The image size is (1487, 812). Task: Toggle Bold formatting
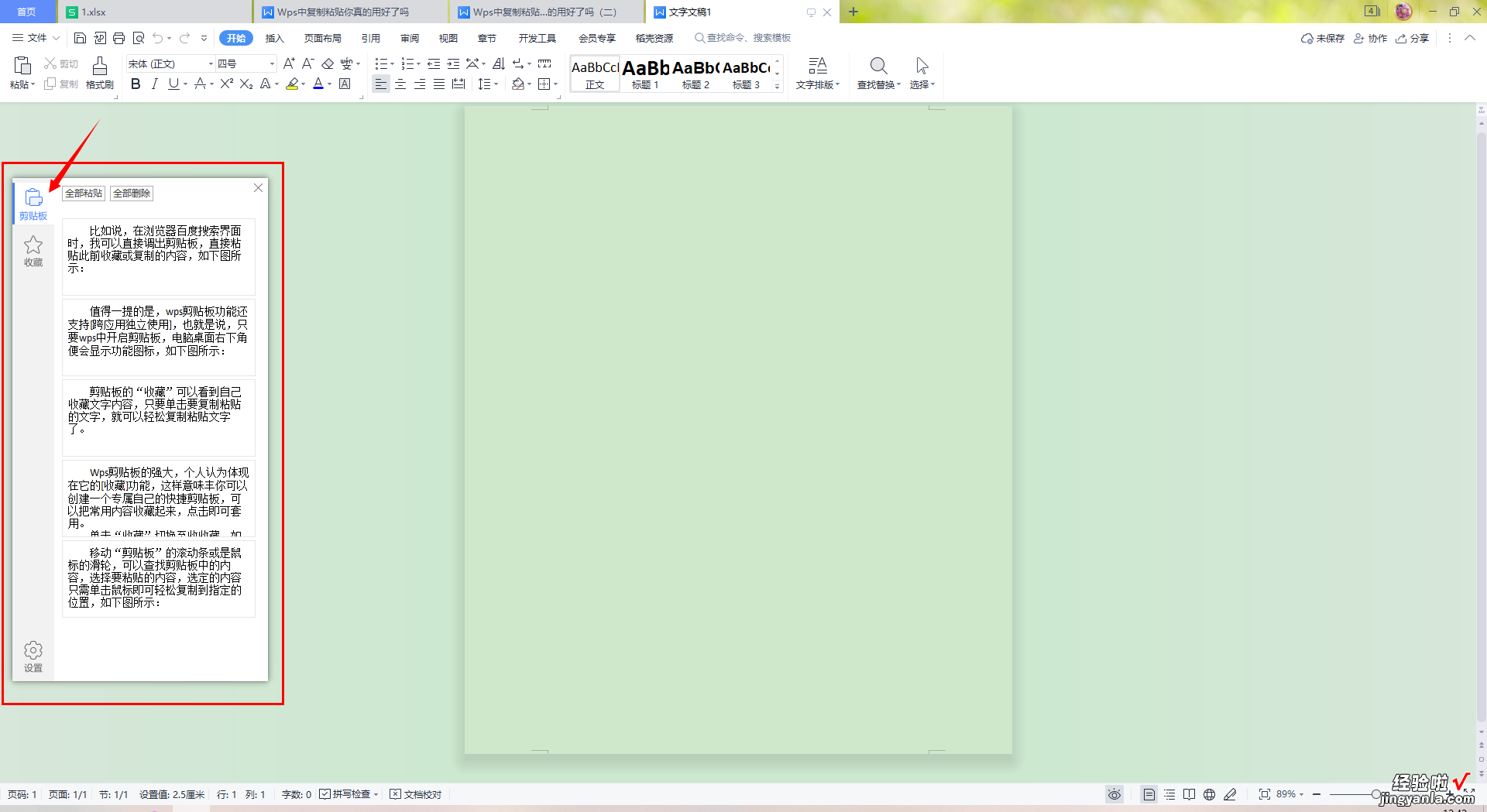click(136, 84)
